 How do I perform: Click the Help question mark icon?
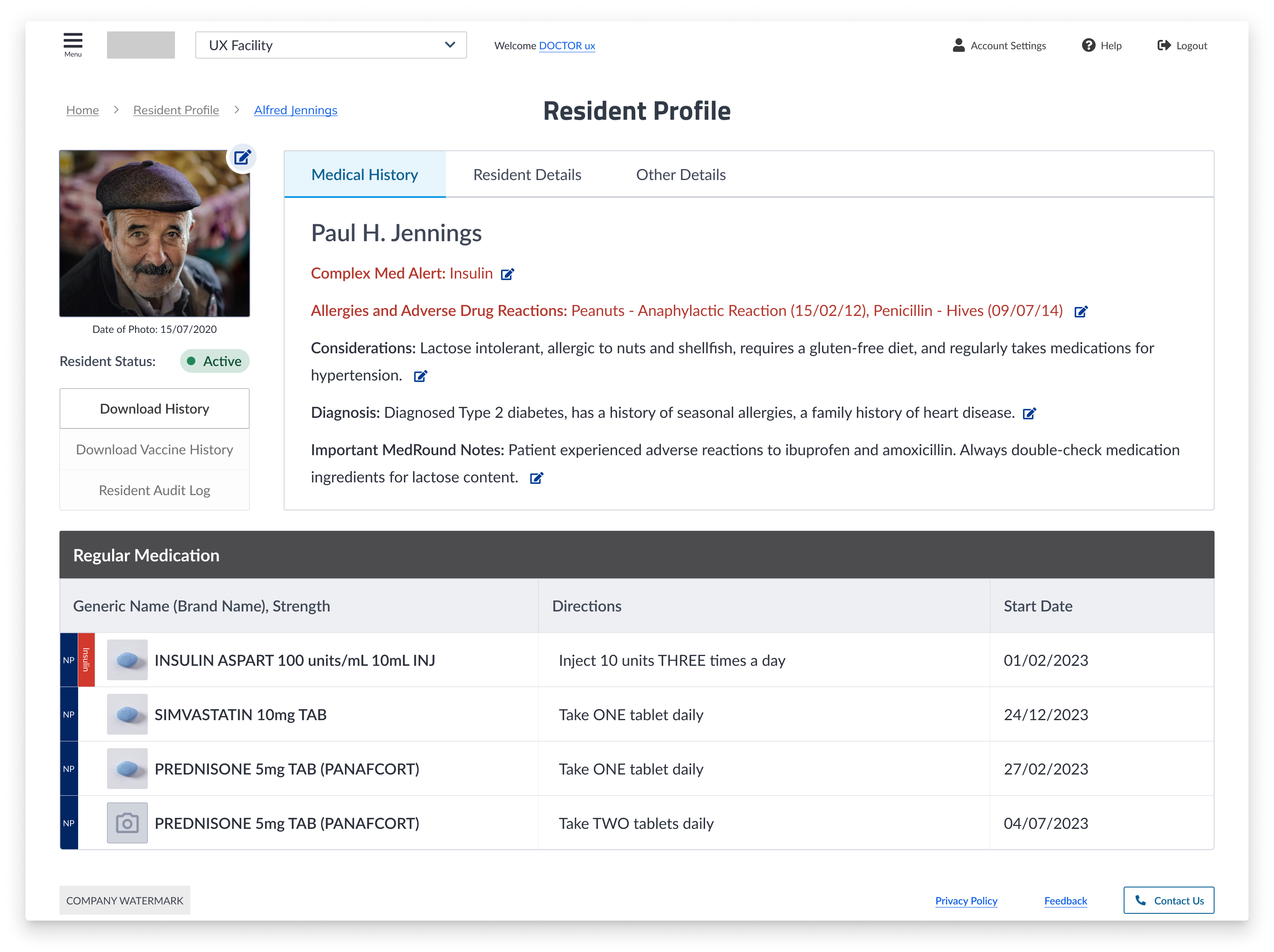click(1088, 45)
